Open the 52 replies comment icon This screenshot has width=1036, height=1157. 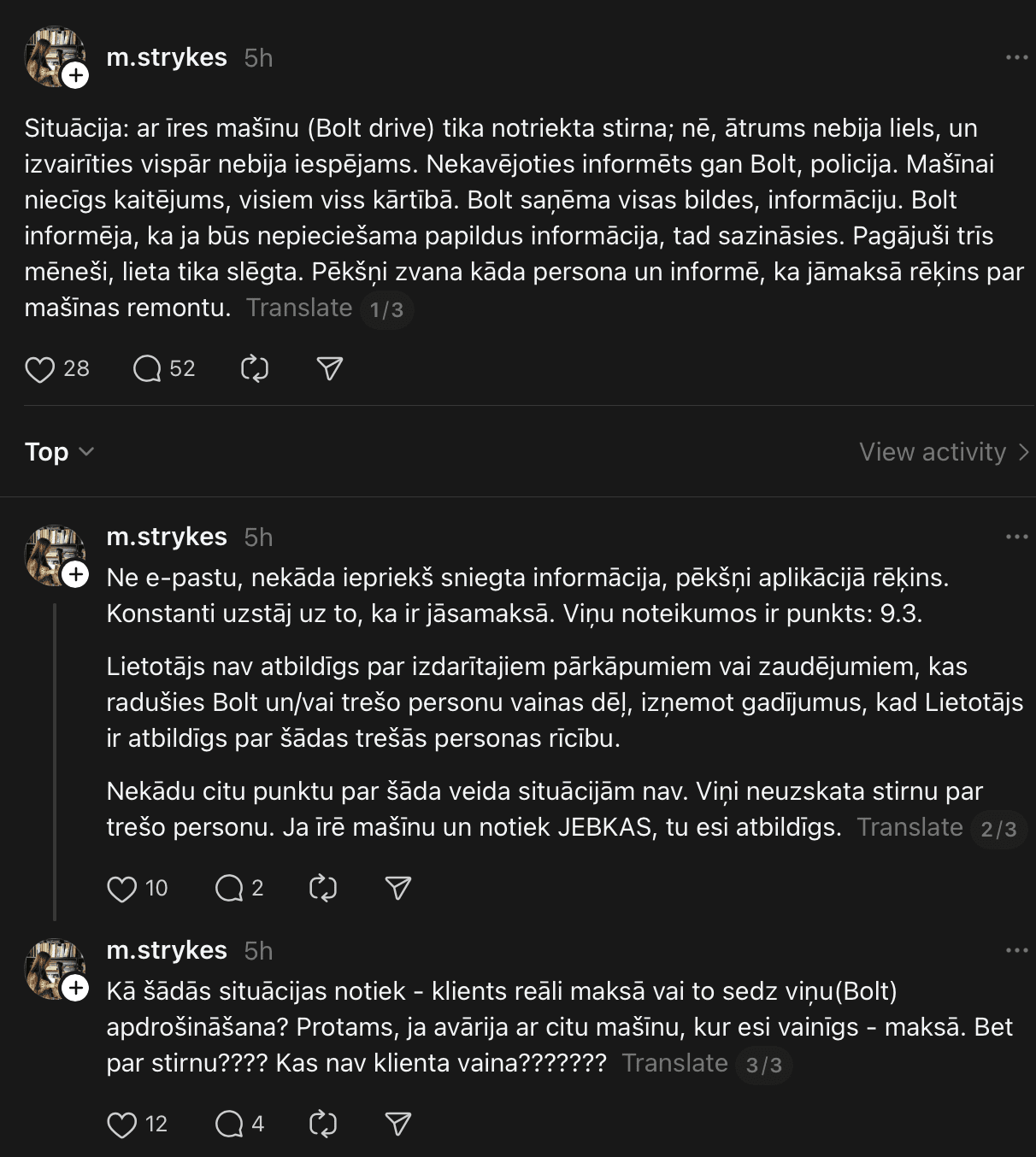147,369
